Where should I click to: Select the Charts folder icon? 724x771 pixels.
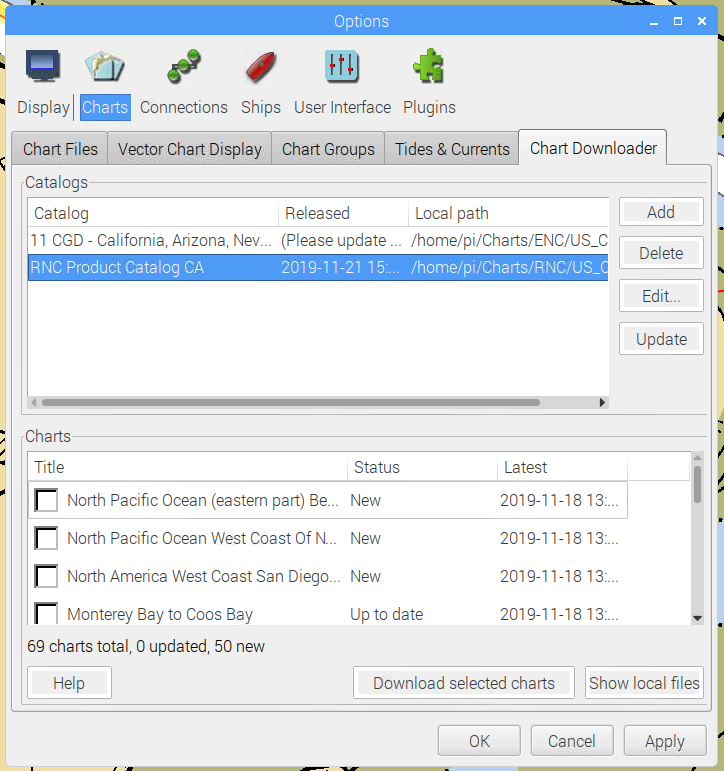[x=105, y=66]
